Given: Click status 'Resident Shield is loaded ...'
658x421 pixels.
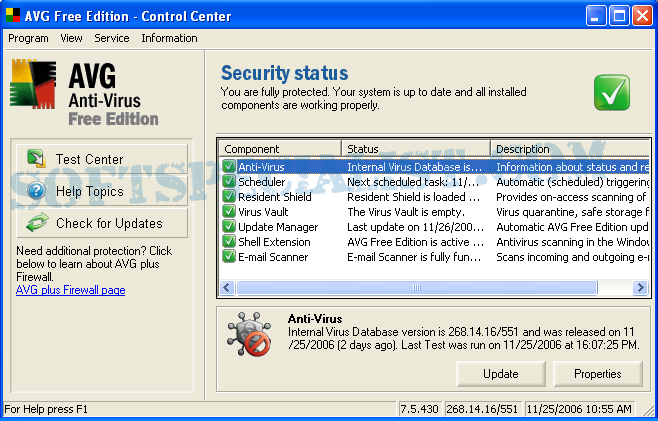Looking at the screenshot, I should pos(413,197).
